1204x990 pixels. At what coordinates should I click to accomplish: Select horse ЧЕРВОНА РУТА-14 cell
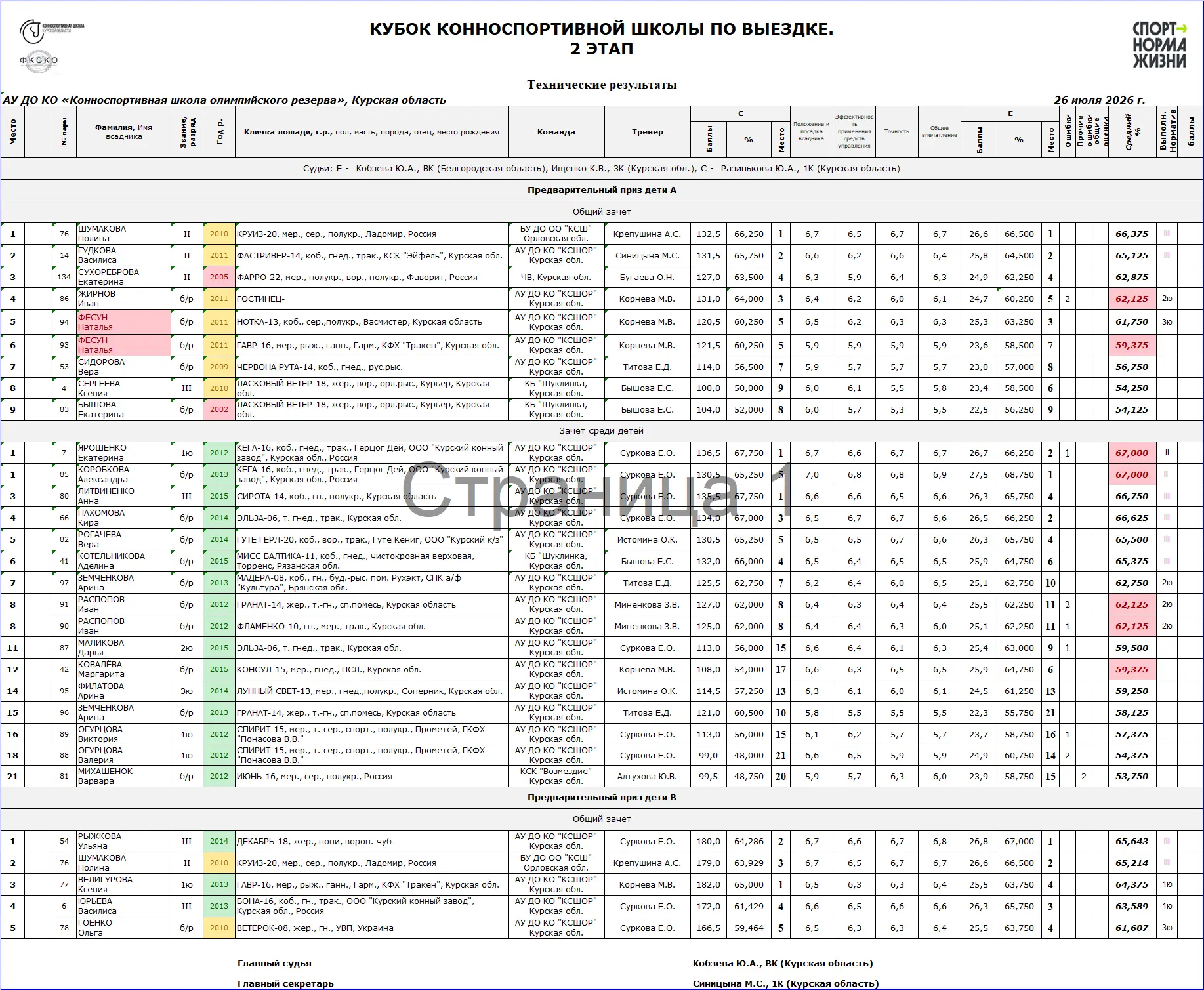click(371, 367)
